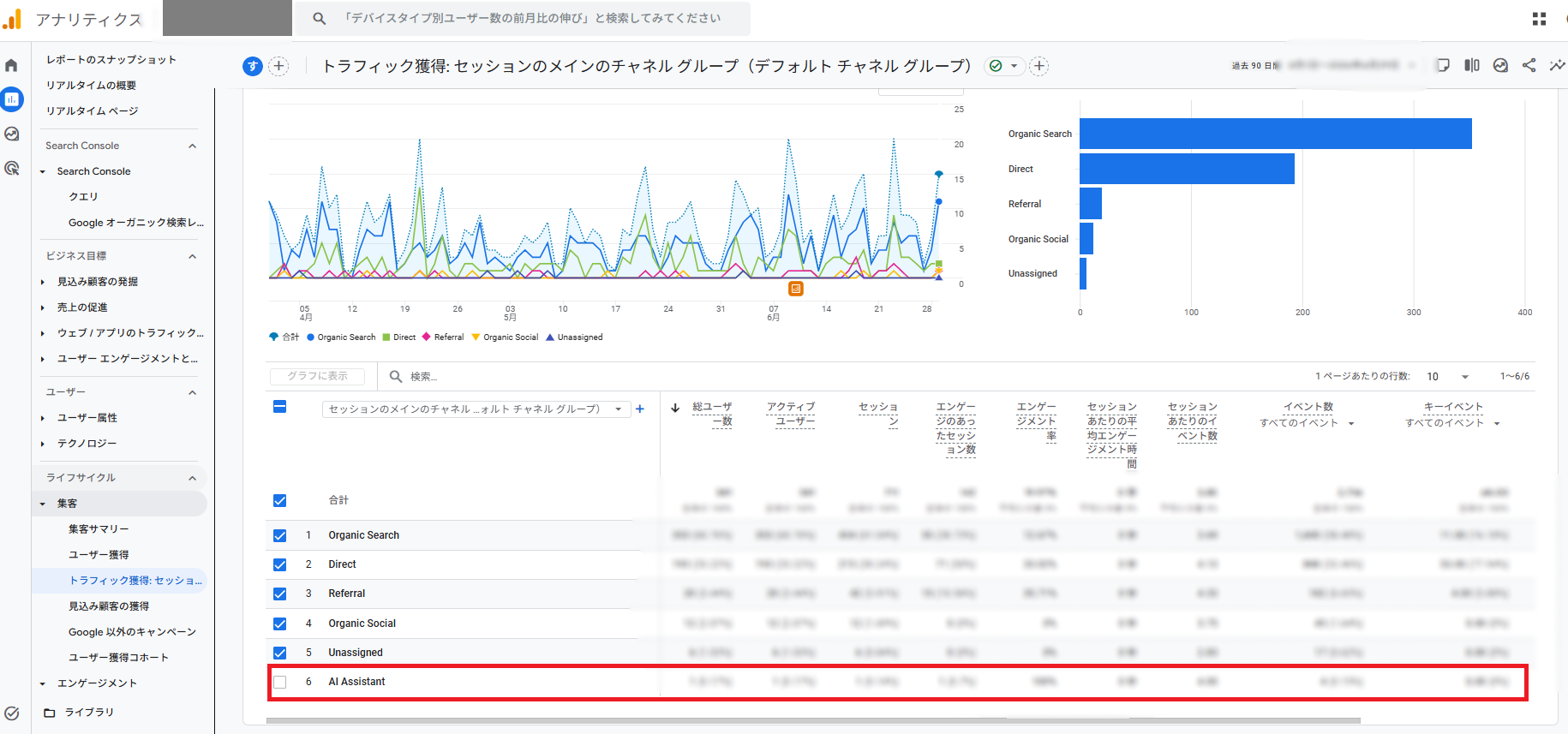The width and height of the screenshot is (1568, 734).
Task: Open ユーザー獲得コホート report
Action: tap(118, 657)
